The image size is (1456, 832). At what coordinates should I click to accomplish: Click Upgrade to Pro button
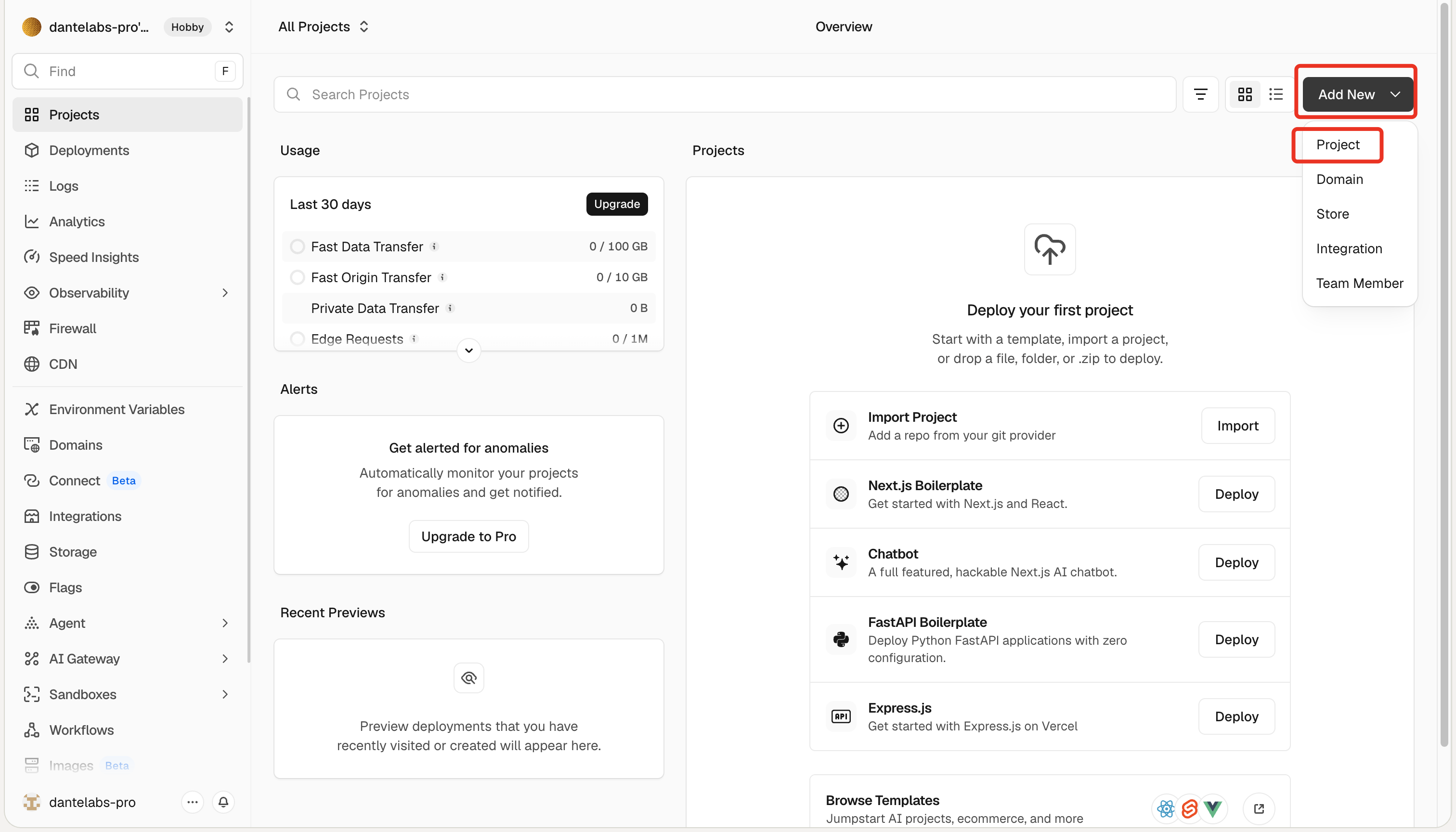(468, 536)
